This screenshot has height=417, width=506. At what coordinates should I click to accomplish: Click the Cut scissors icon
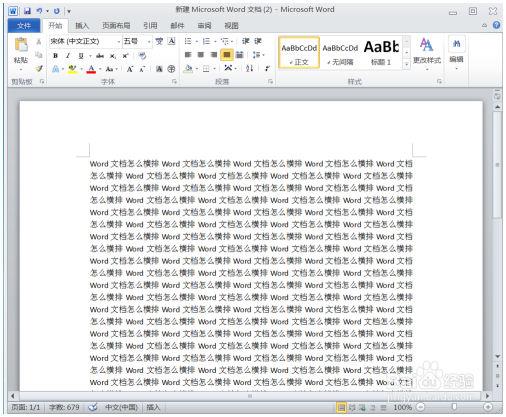[x=39, y=42]
